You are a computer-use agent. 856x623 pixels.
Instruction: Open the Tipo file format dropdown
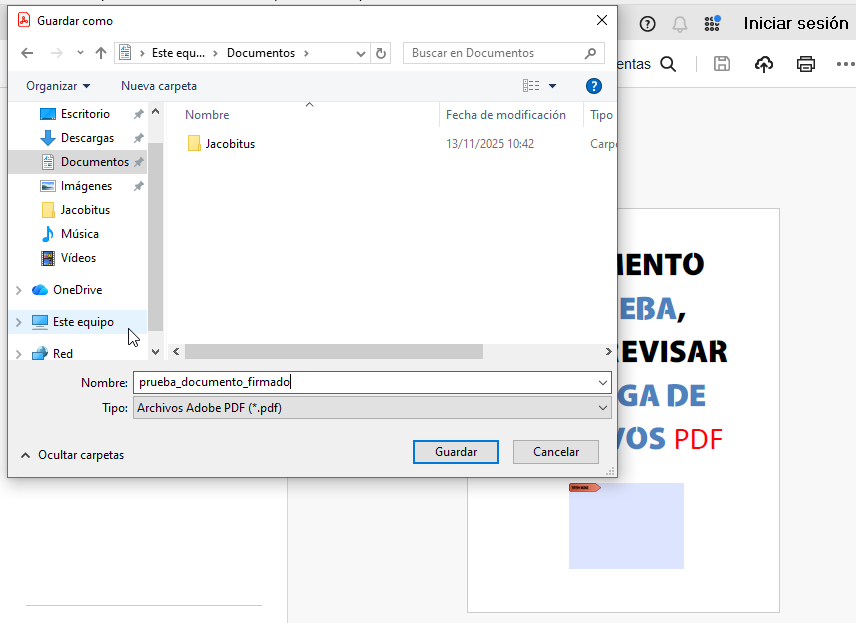tap(371, 408)
